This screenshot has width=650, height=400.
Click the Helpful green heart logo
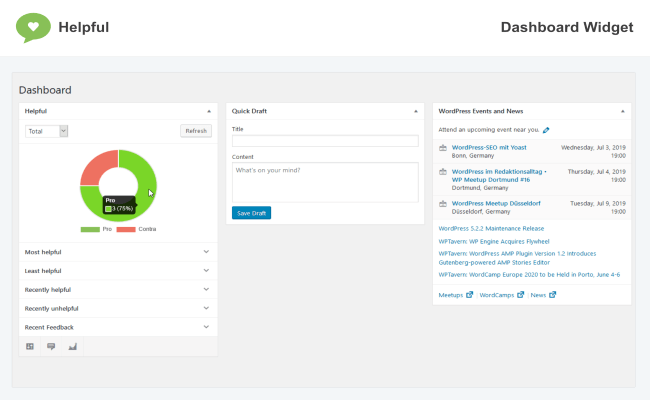click(33, 27)
